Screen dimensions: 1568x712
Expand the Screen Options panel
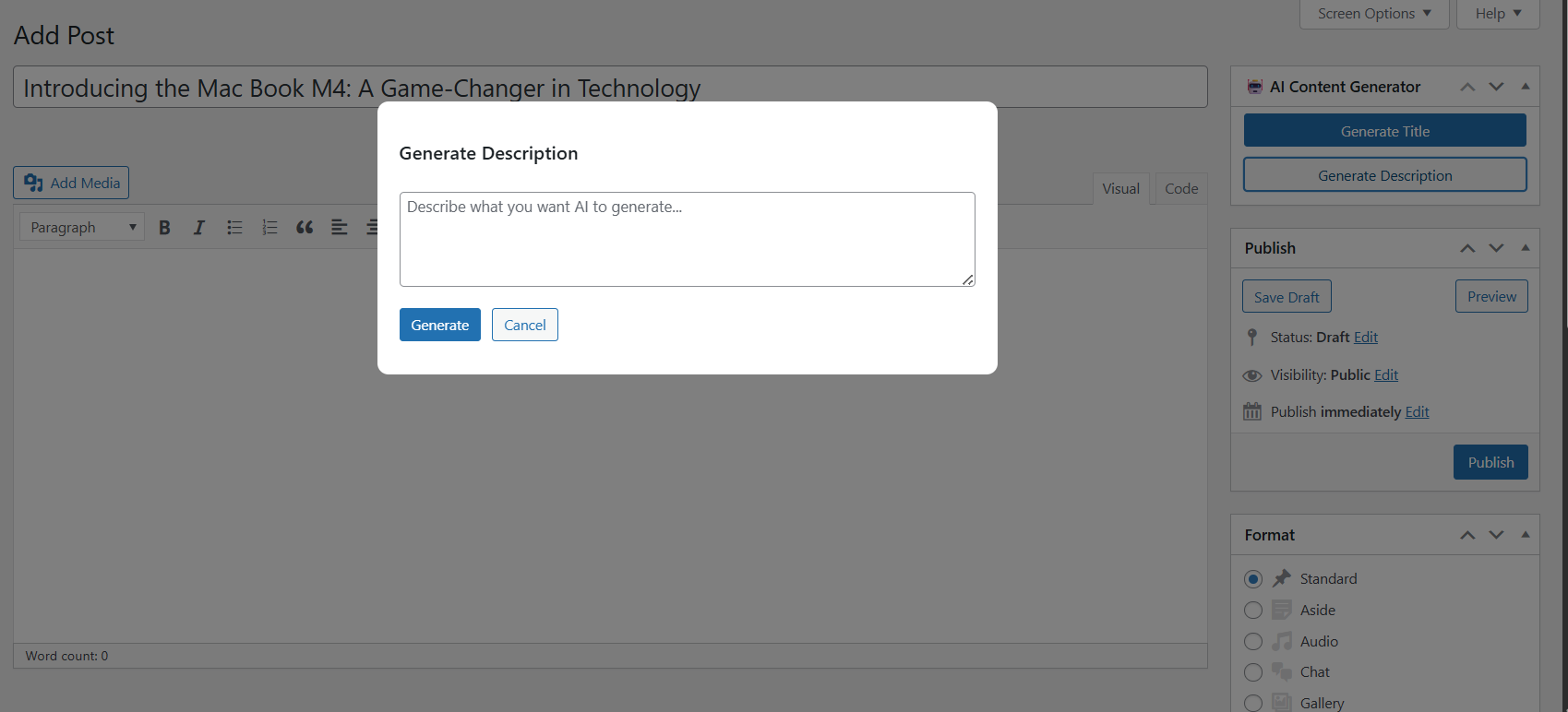1373,14
